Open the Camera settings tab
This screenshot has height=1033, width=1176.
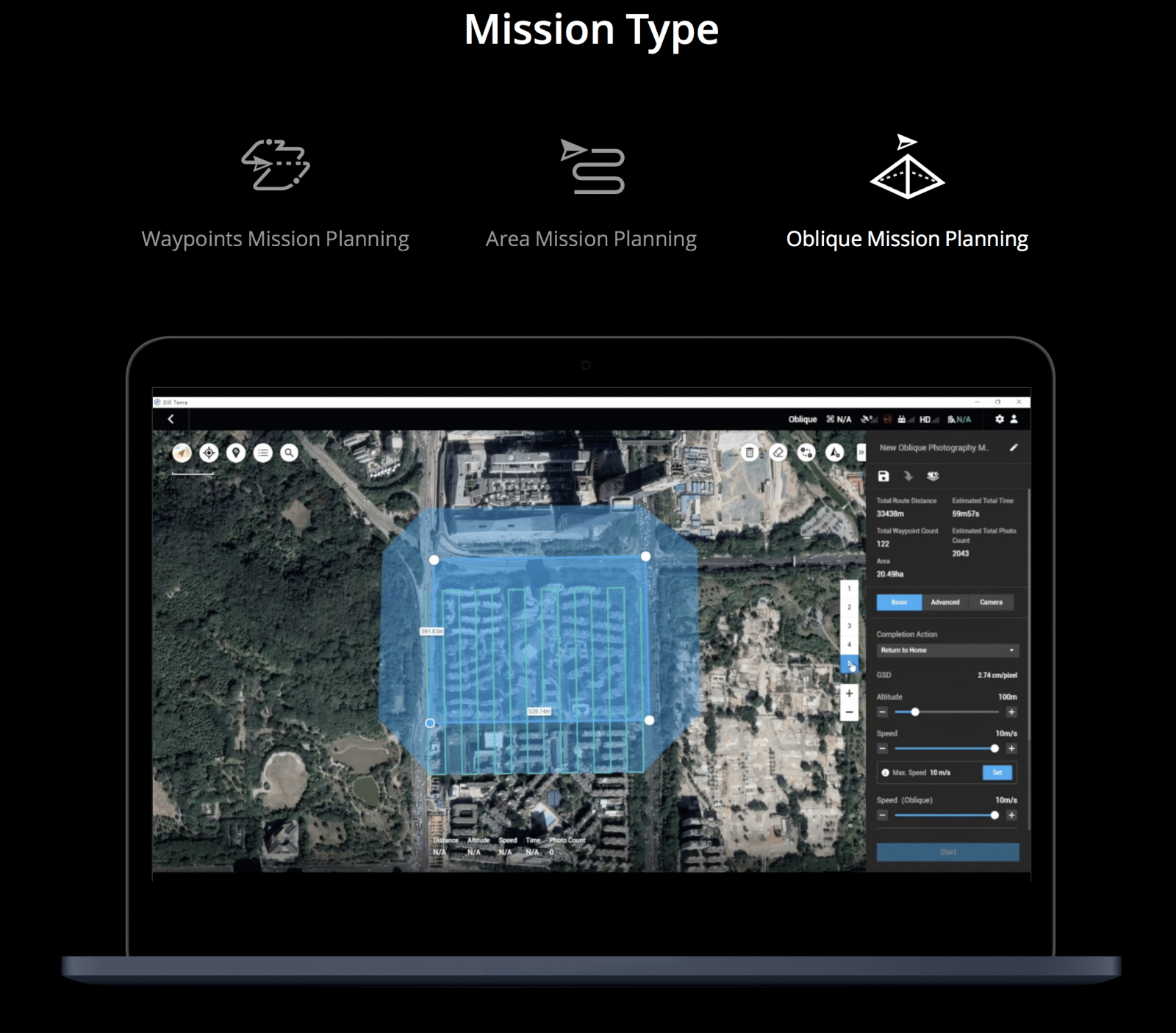992,602
